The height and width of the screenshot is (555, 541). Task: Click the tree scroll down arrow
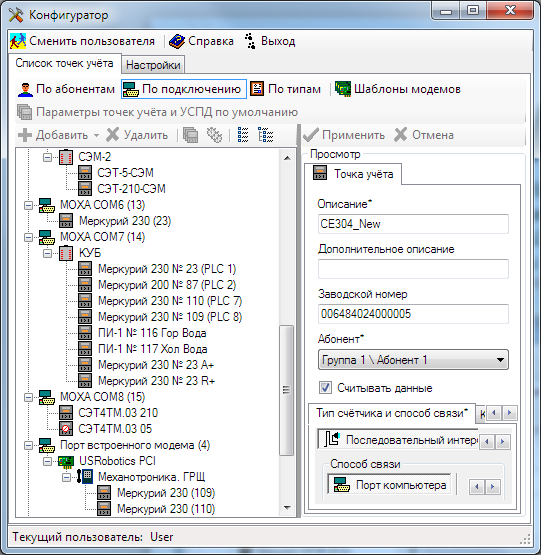click(x=287, y=508)
